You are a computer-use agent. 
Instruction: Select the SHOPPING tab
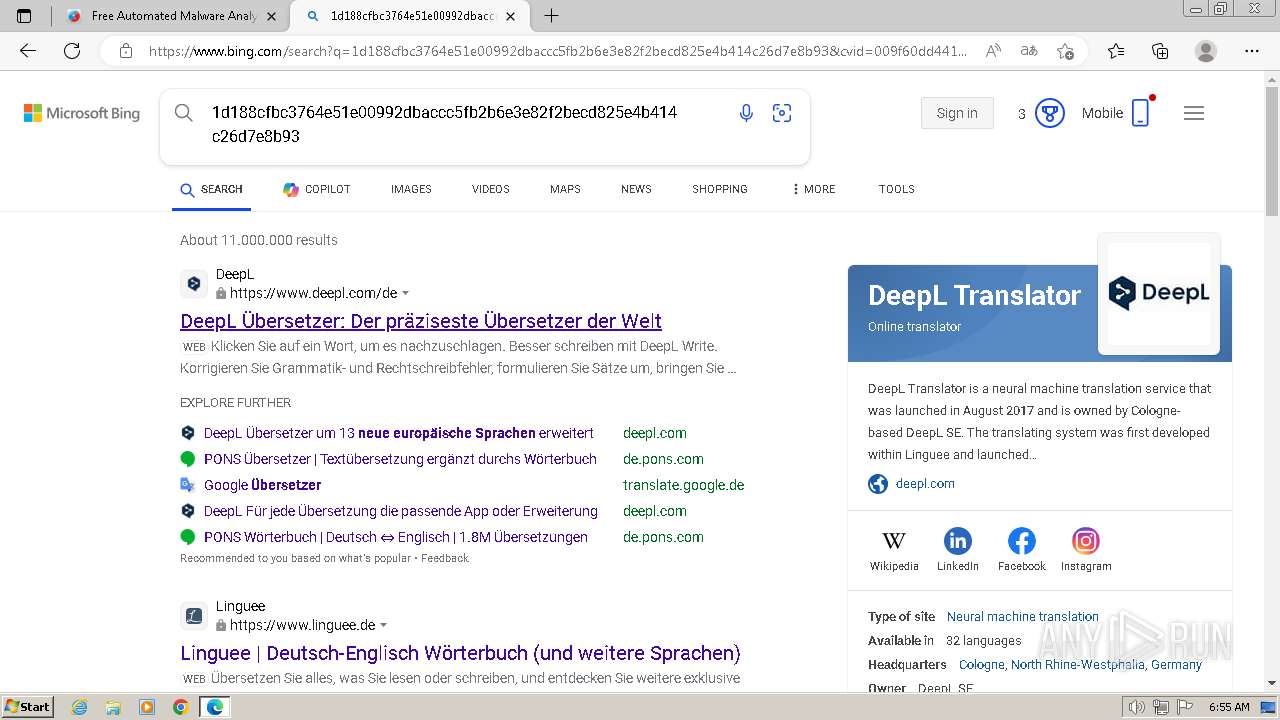click(720, 189)
